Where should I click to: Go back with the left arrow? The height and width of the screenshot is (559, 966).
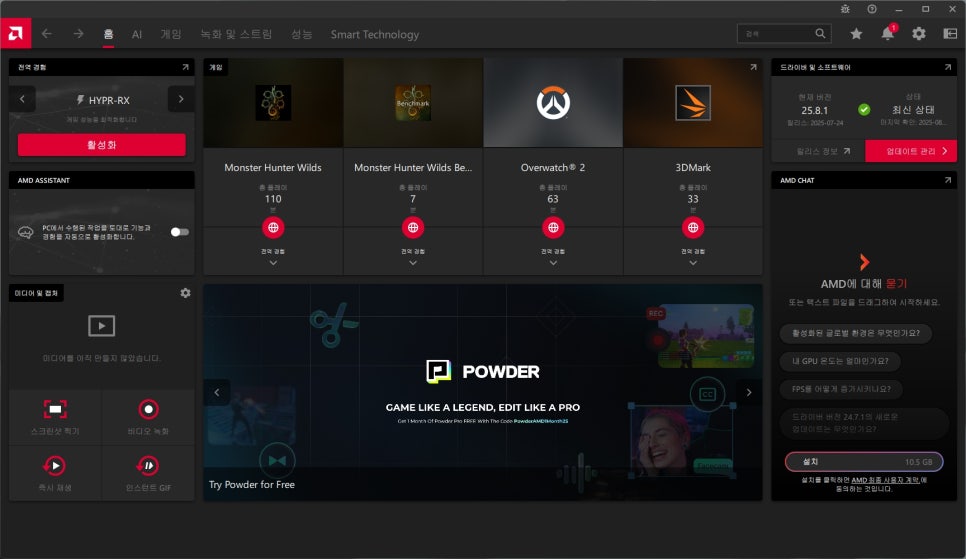point(47,34)
